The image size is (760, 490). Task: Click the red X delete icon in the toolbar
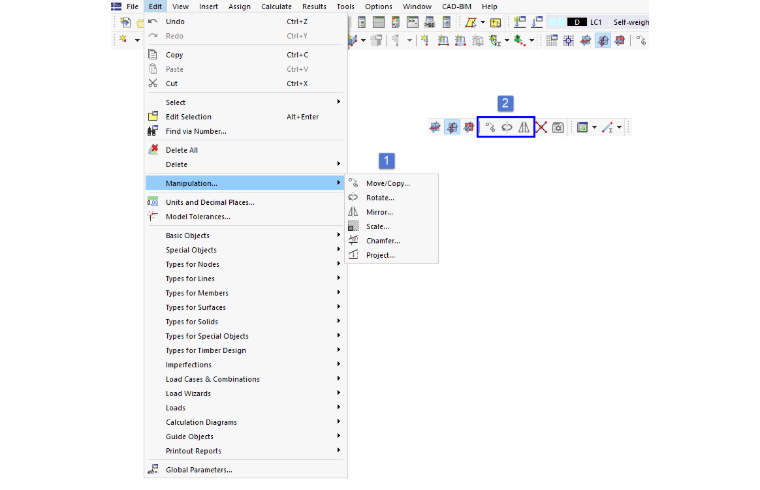pos(541,127)
